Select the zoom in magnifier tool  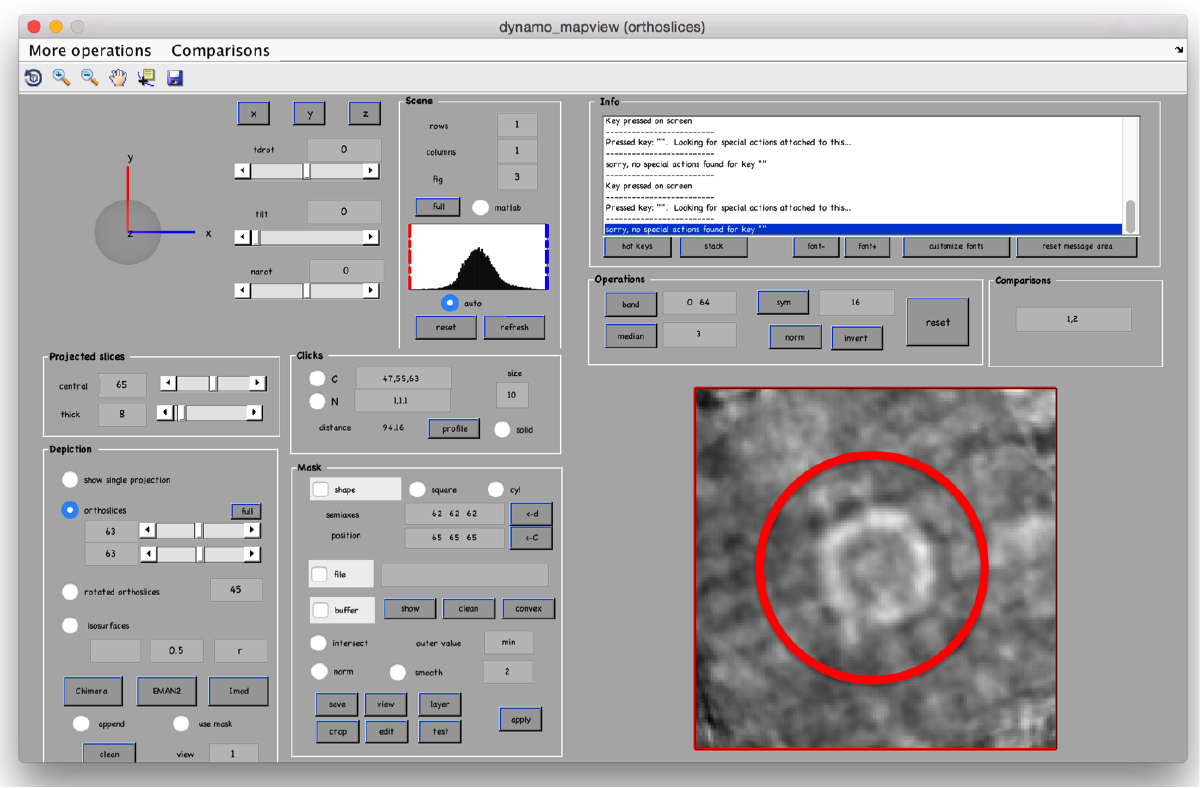tap(62, 77)
